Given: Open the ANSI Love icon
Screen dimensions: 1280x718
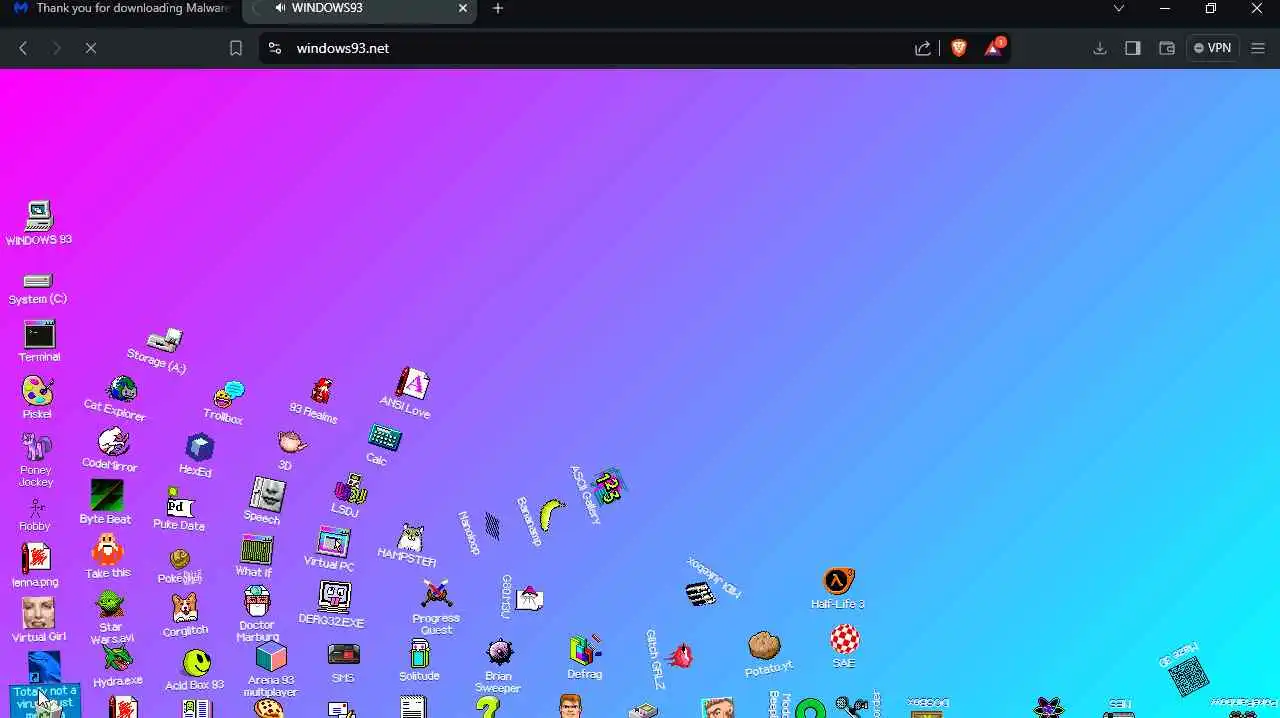Looking at the screenshot, I should point(412,384).
